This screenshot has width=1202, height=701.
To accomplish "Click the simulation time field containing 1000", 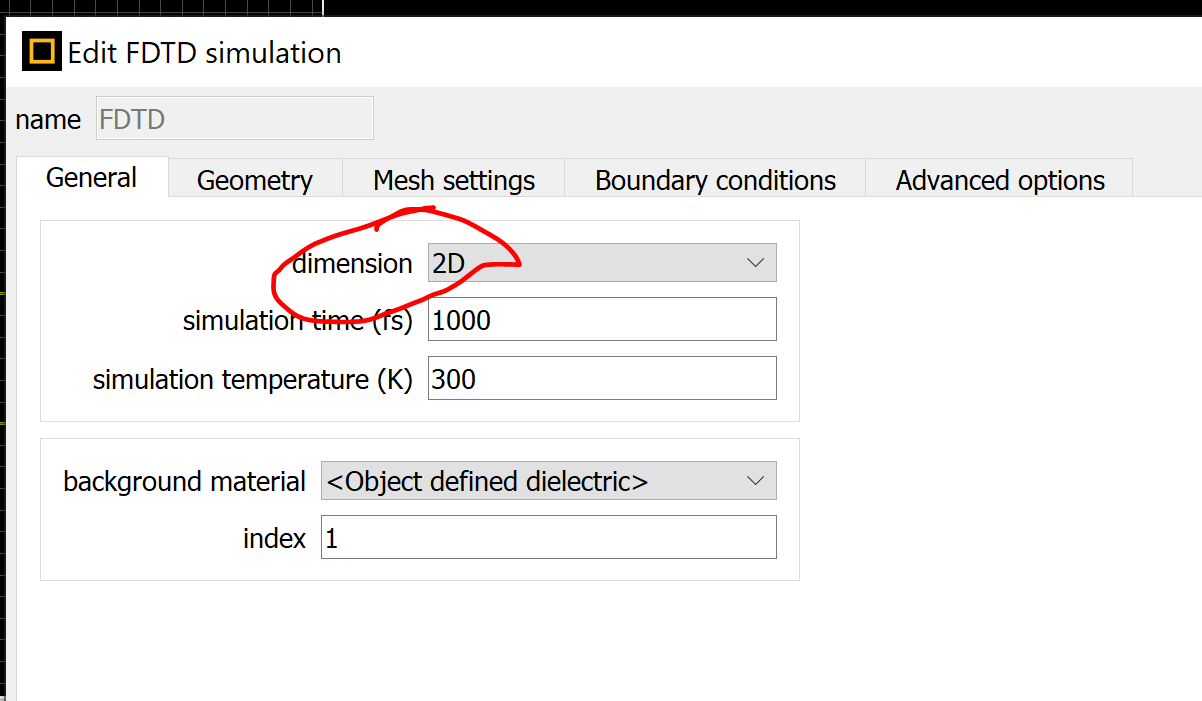I will pyautogui.click(x=602, y=321).
